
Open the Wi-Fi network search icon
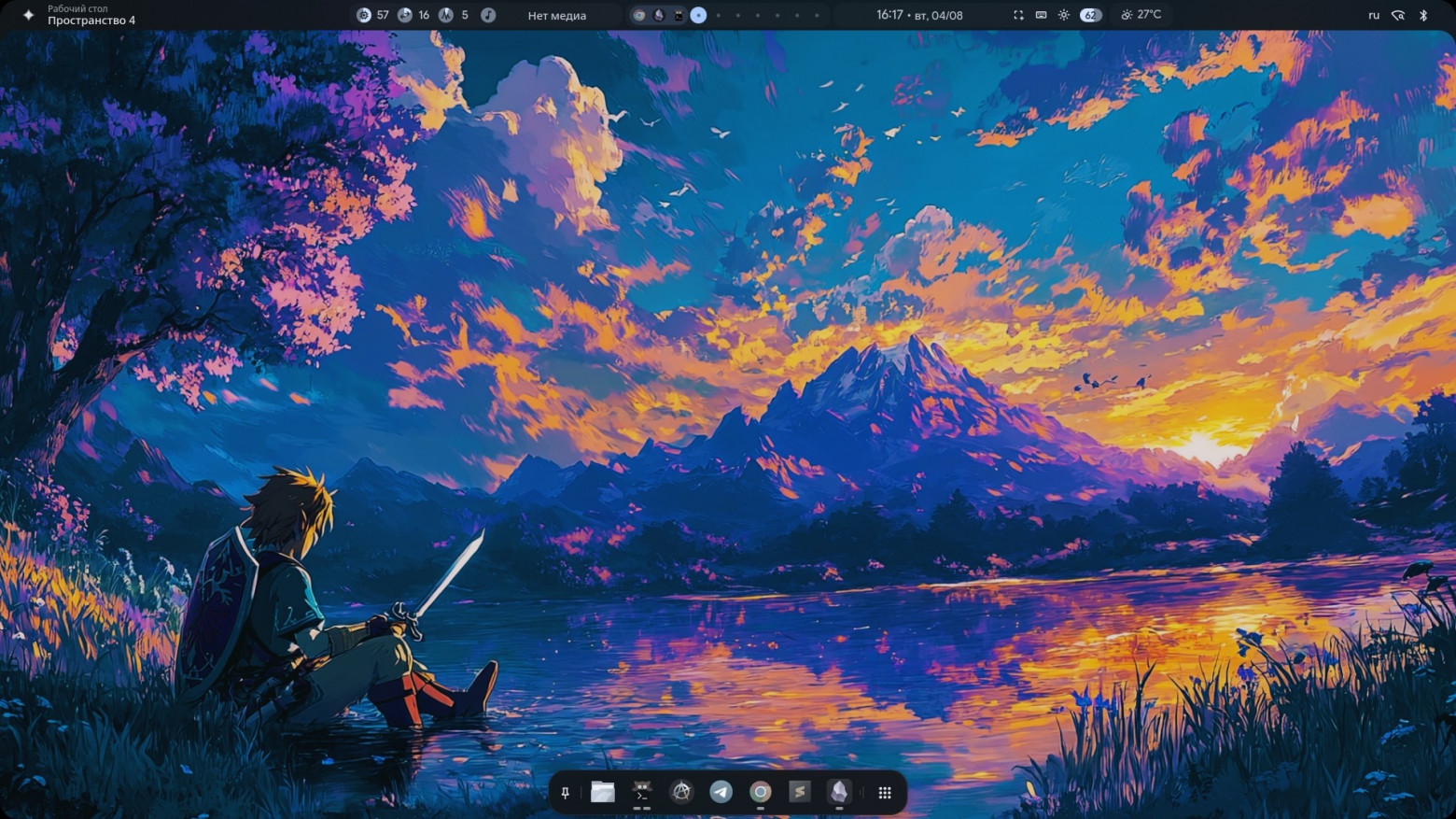[1398, 15]
